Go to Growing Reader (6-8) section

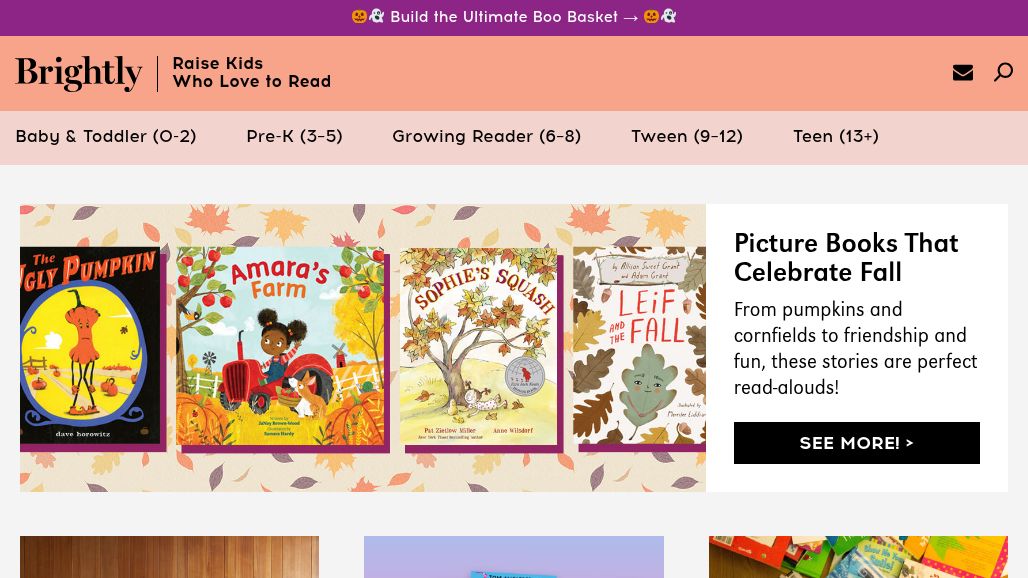[x=486, y=137]
